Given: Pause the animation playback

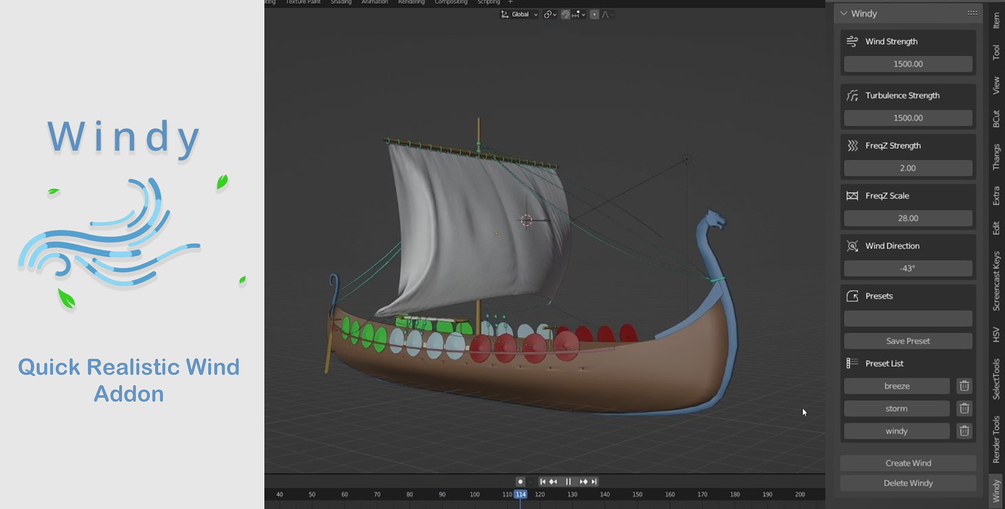Looking at the screenshot, I should tap(569, 481).
